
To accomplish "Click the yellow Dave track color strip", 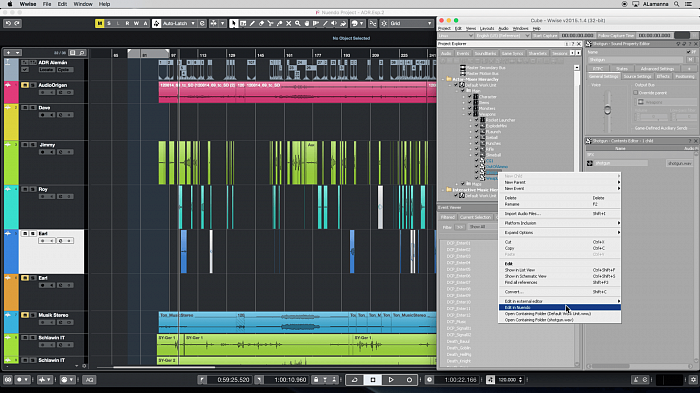I will [11, 121].
